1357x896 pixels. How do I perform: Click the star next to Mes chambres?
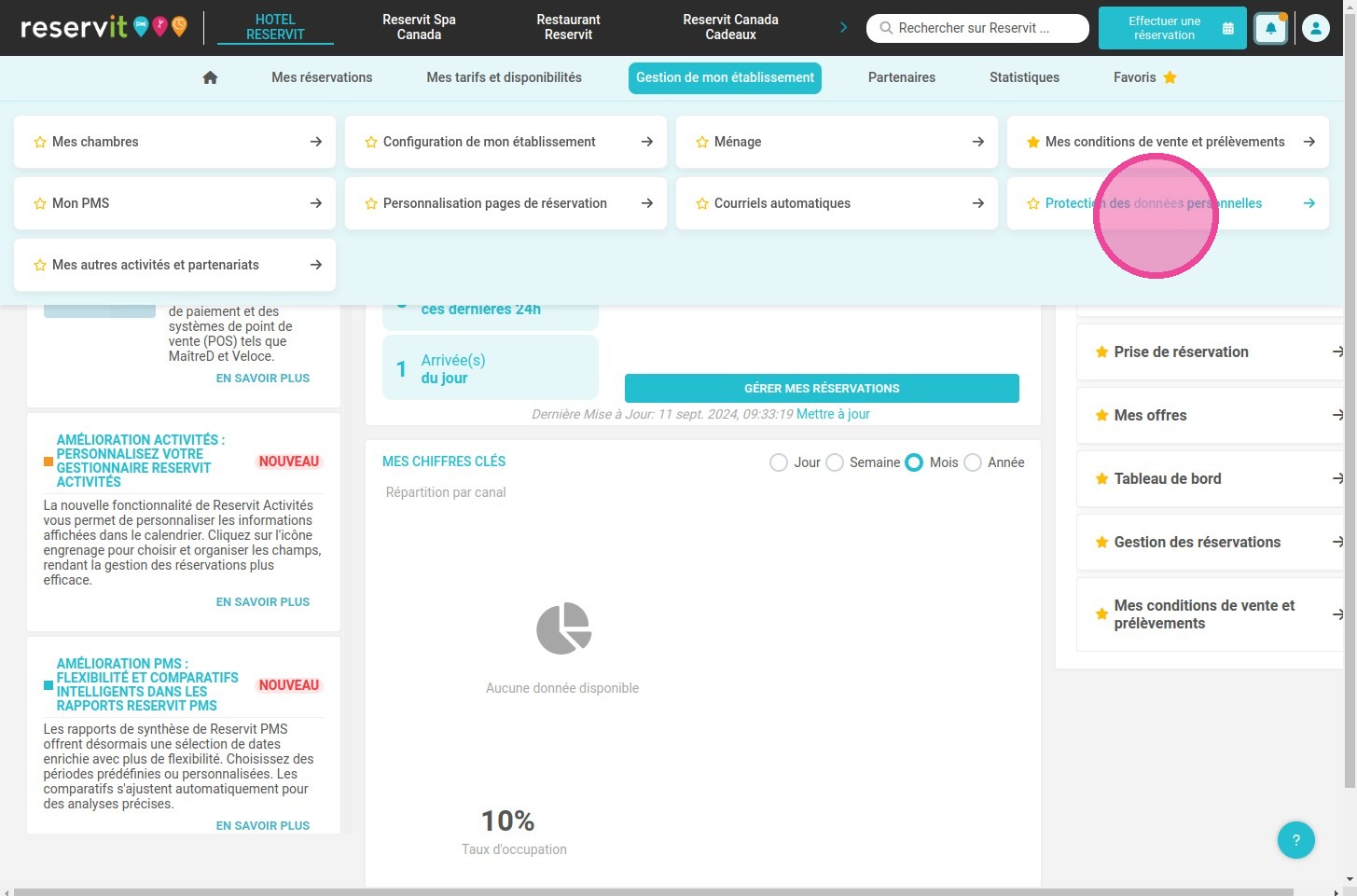click(x=40, y=142)
